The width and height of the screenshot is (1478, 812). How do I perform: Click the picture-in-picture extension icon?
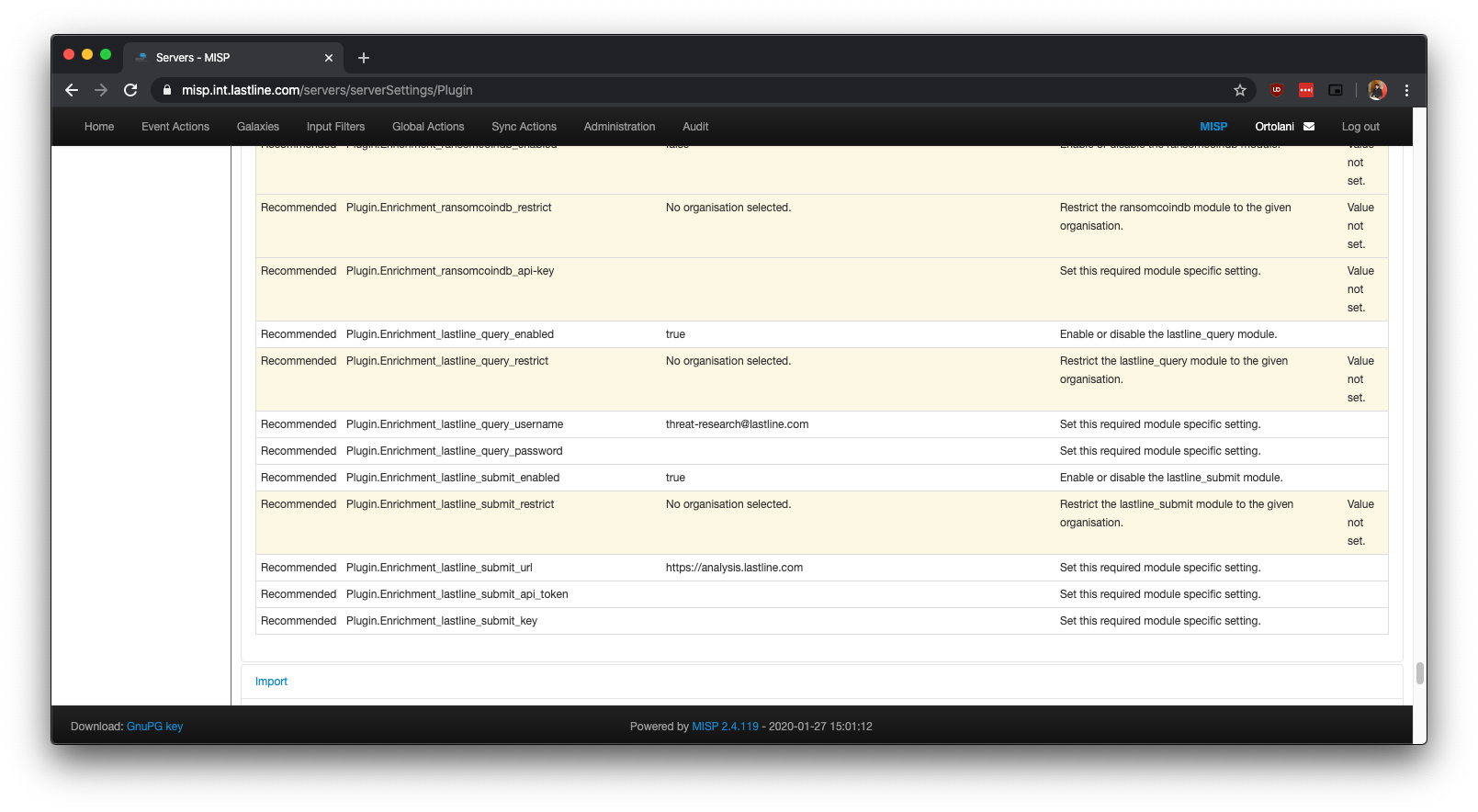pyautogui.click(x=1336, y=90)
